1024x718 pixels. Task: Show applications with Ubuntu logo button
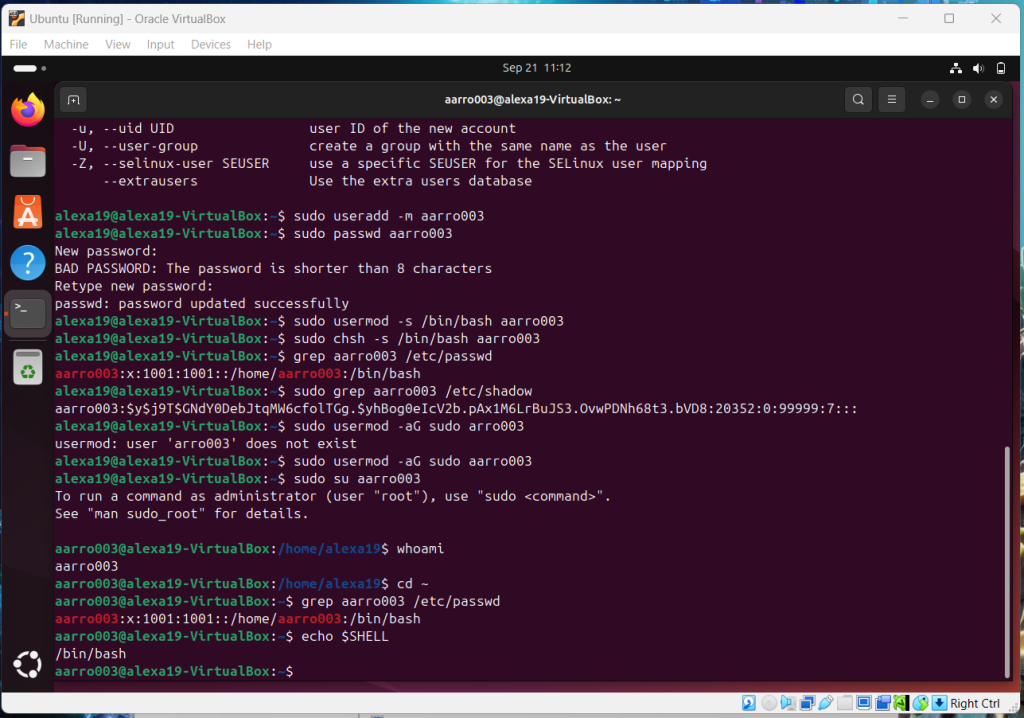28,664
